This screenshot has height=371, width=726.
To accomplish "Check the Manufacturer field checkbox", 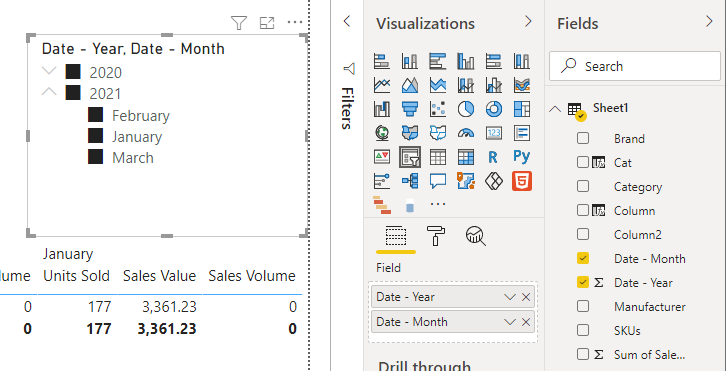I will (583, 306).
